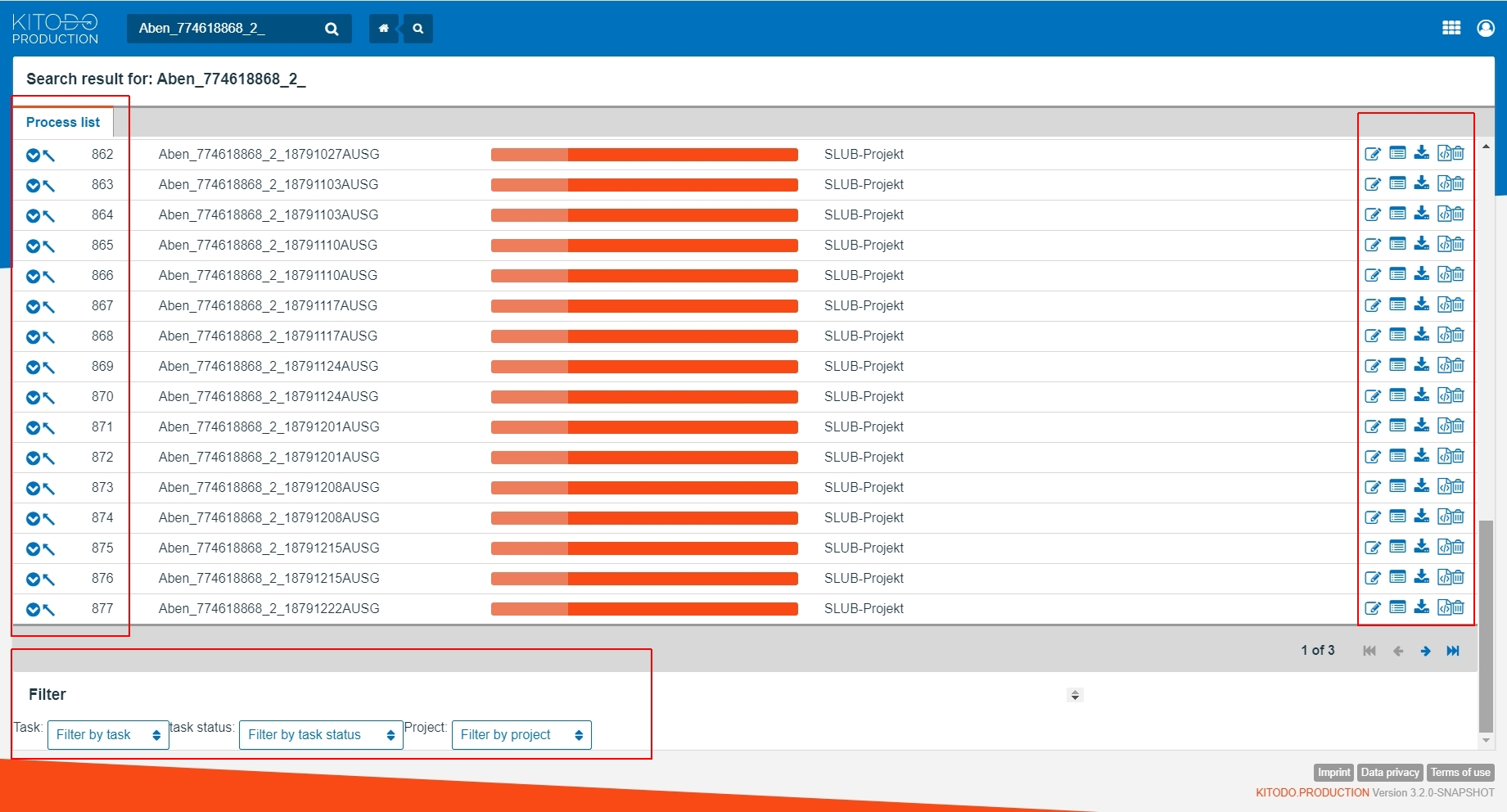Go to the next results page
The image size is (1507, 812).
[1425, 651]
